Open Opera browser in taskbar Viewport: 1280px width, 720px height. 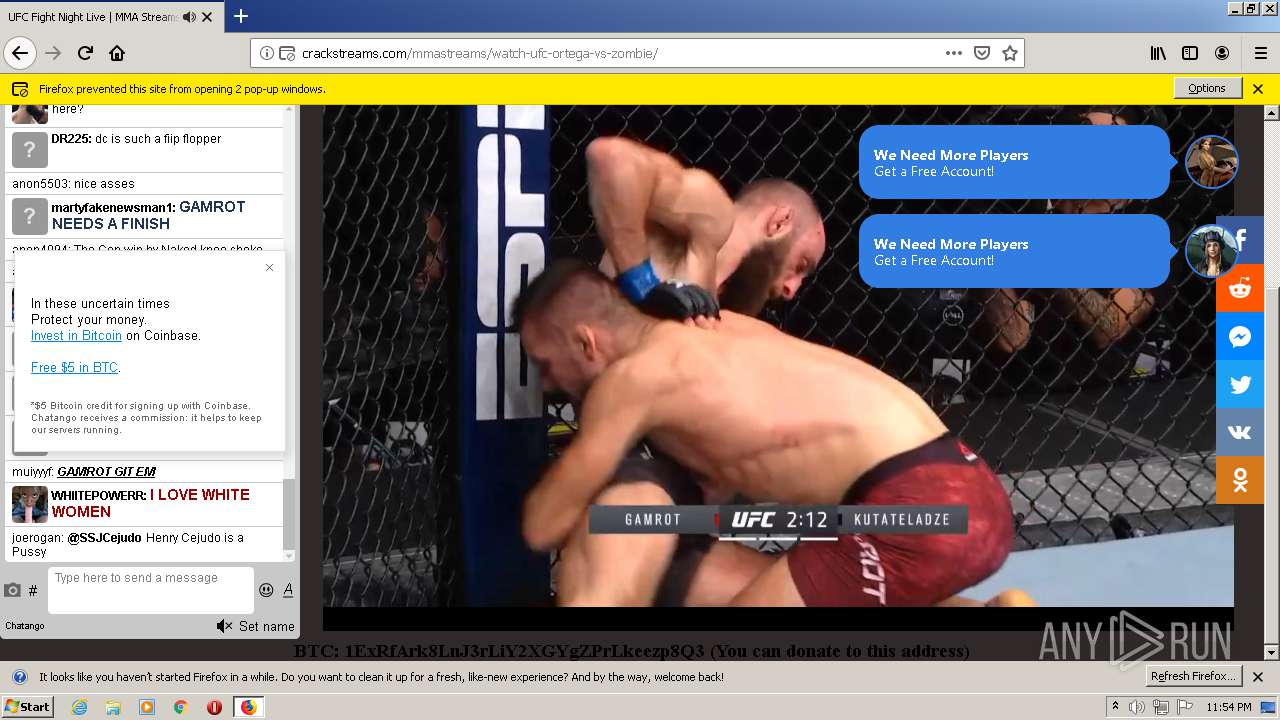(x=214, y=707)
